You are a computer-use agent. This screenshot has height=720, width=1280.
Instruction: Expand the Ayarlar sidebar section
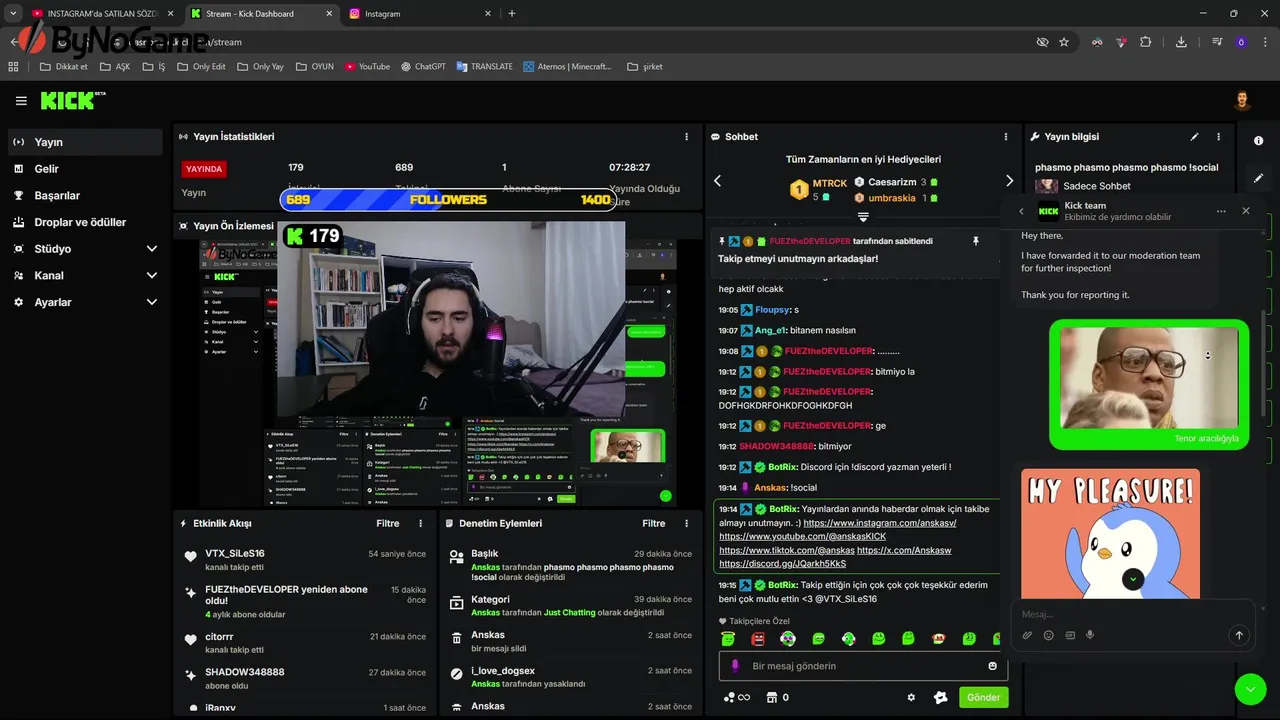pos(152,302)
